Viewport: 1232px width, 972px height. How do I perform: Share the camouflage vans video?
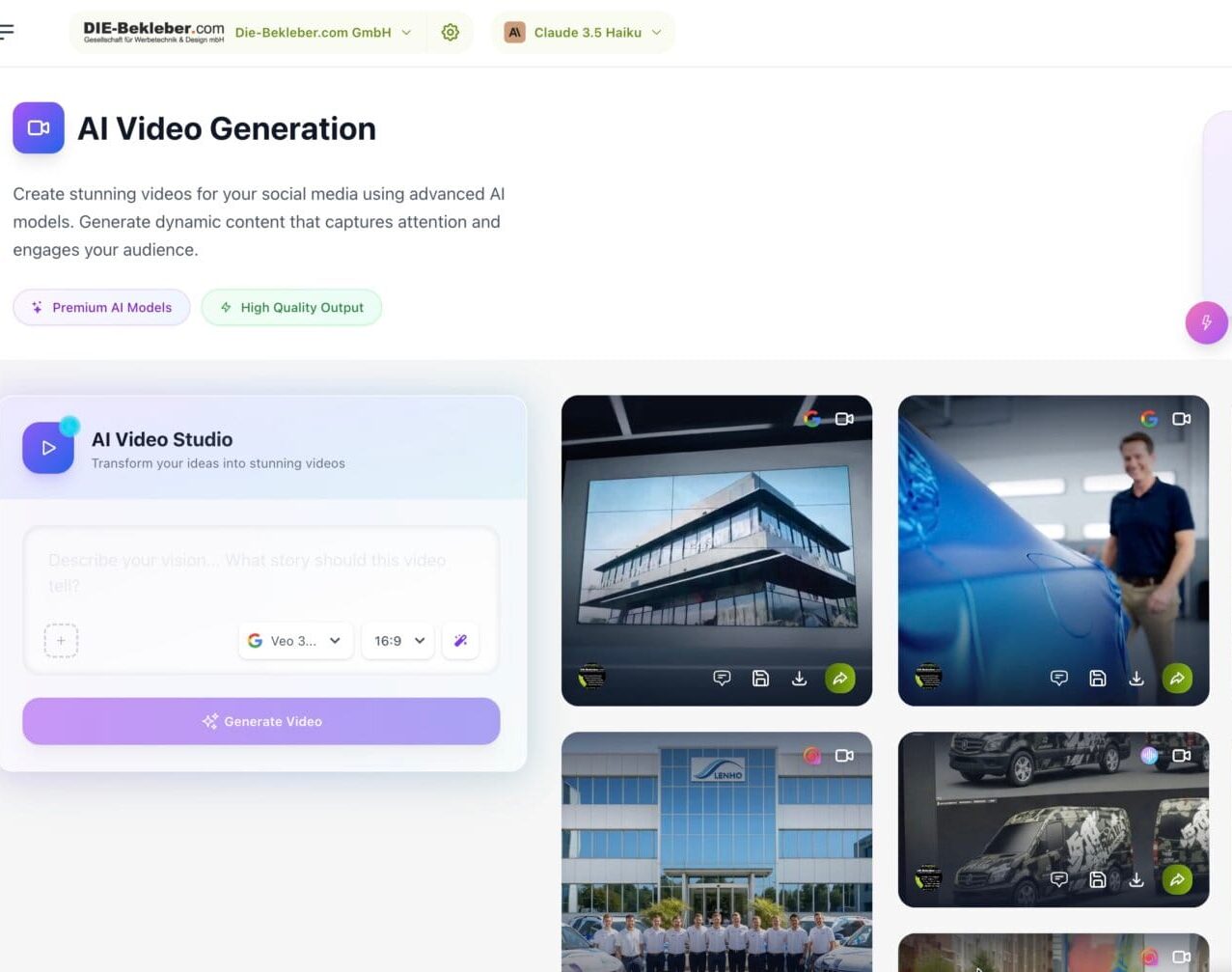[x=1177, y=879]
